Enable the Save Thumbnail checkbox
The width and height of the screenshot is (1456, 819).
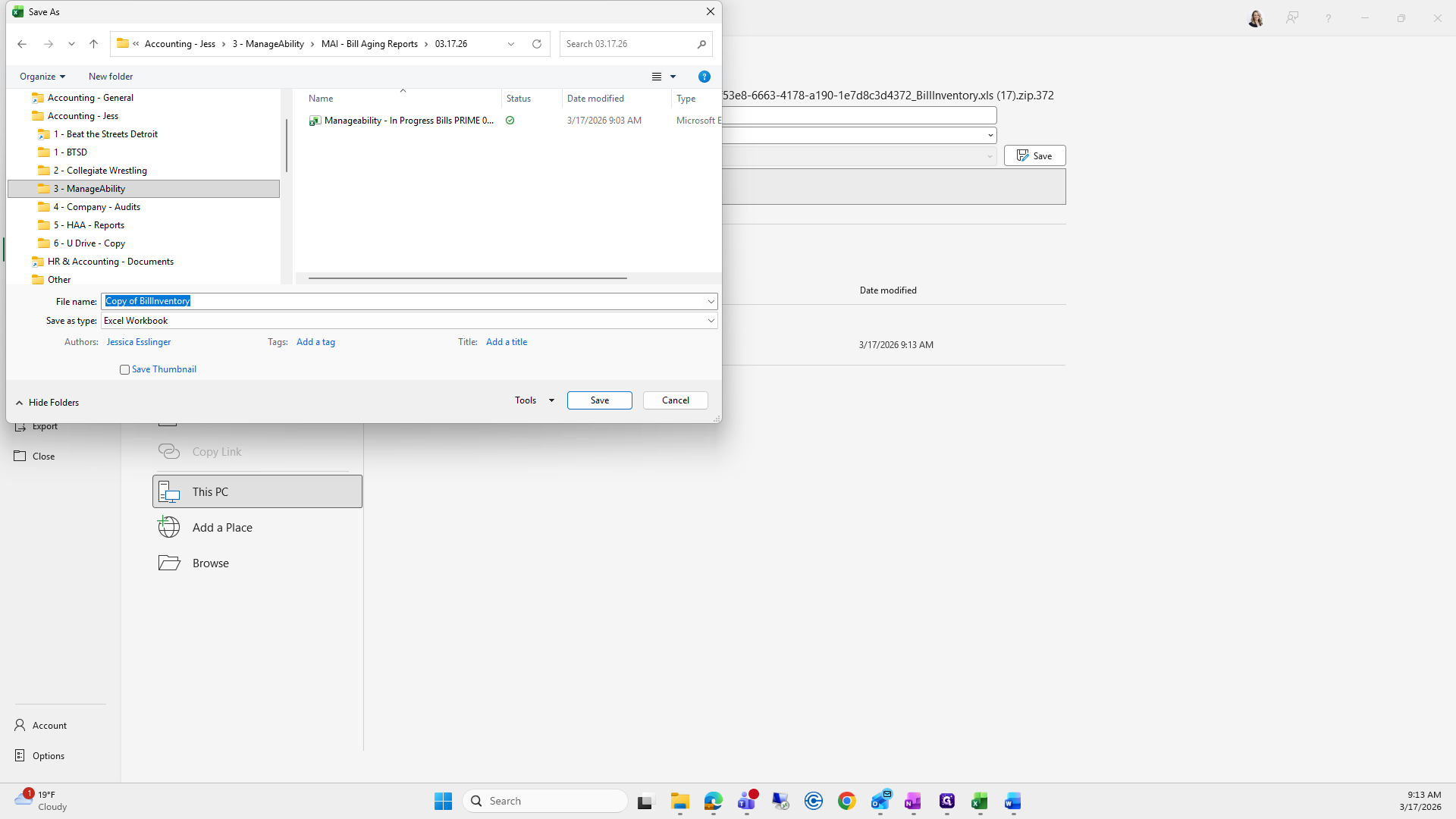pyautogui.click(x=124, y=369)
